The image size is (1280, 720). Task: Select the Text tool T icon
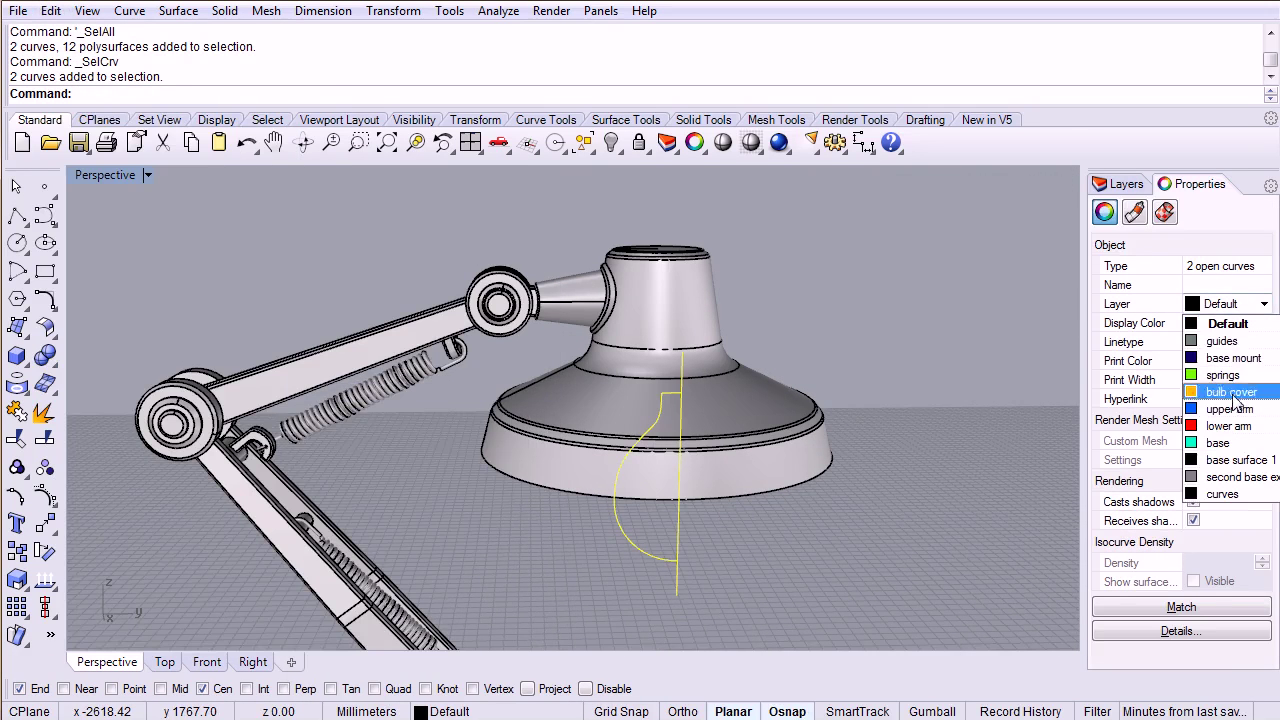tap(17, 523)
